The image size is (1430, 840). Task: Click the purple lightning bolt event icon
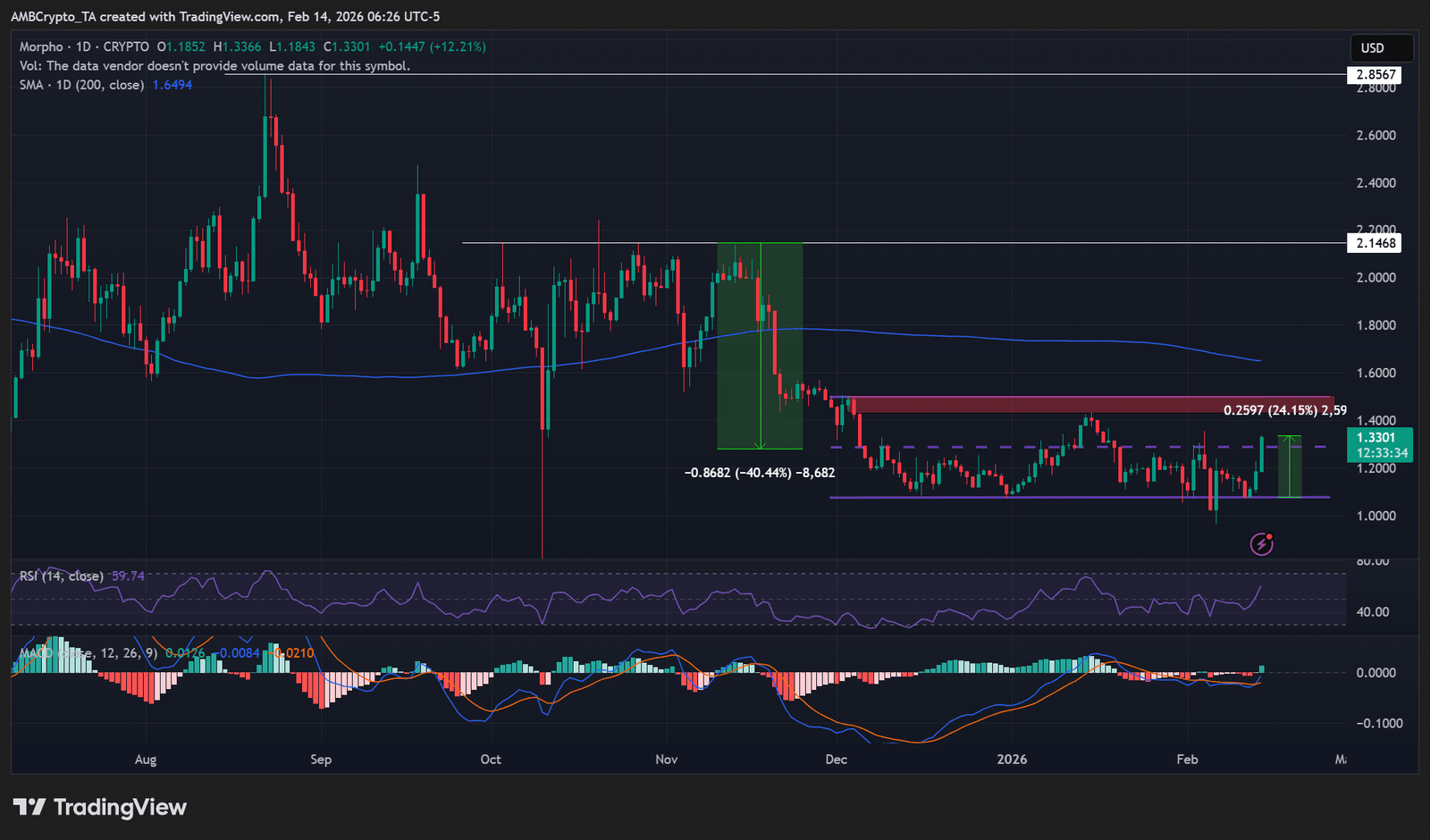click(x=1261, y=543)
